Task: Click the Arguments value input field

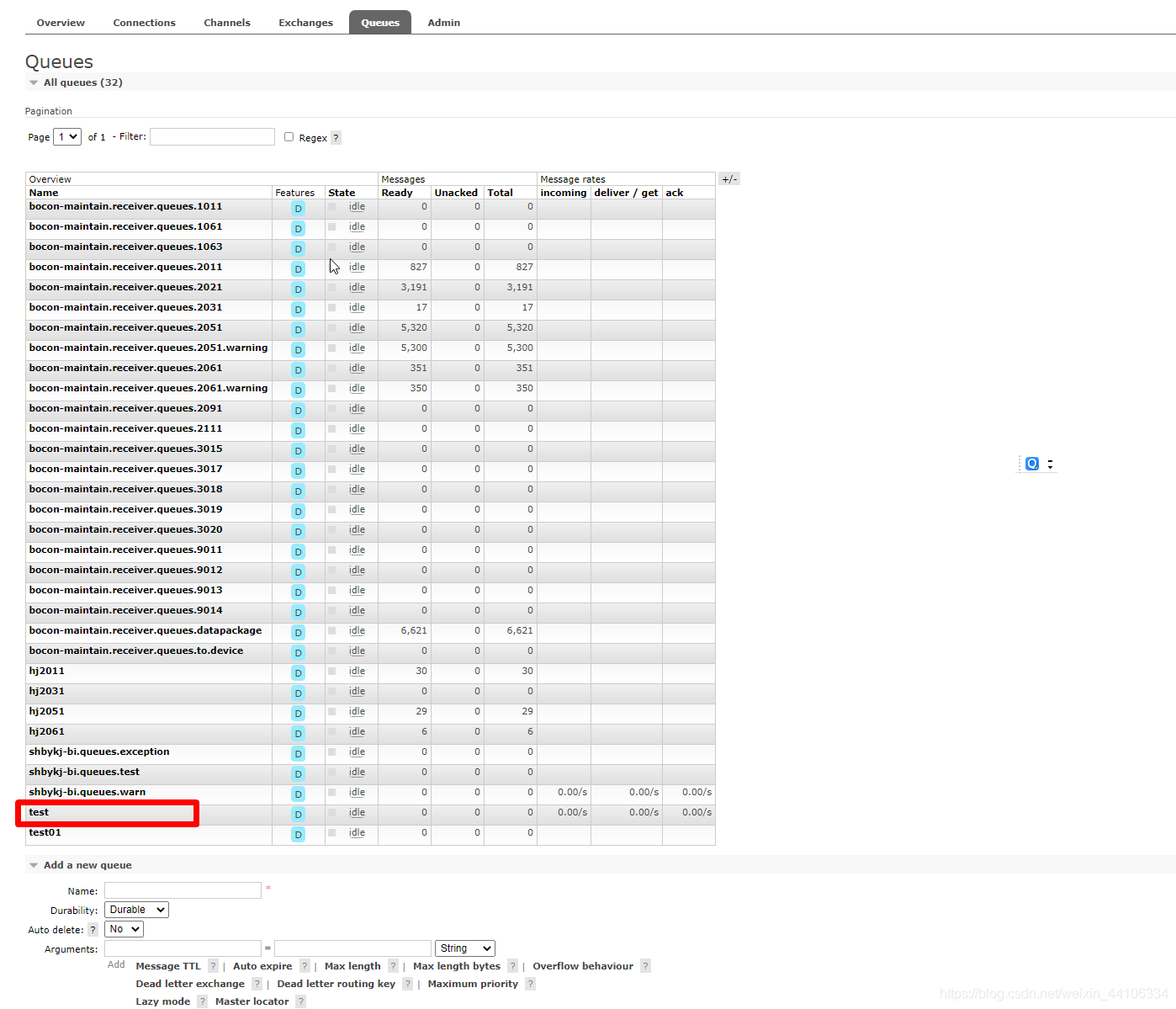Action: [x=352, y=948]
